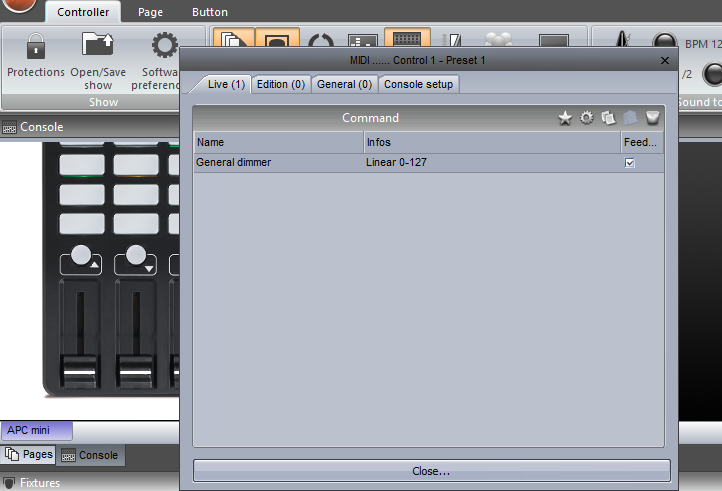Open the Page ribbon tab

pos(150,12)
